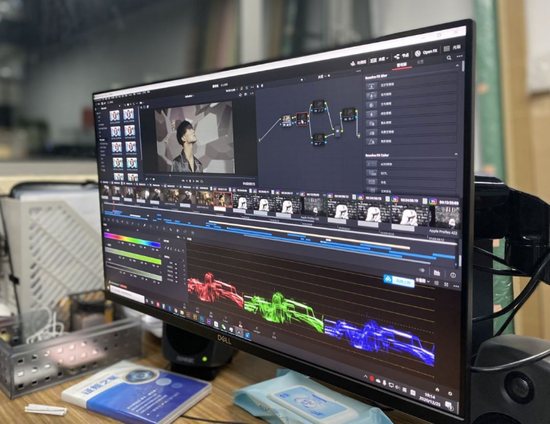Image resolution: width=550 pixels, height=424 pixels.
Task: Open the Lightbox grid icon
Action: coord(447,48)
